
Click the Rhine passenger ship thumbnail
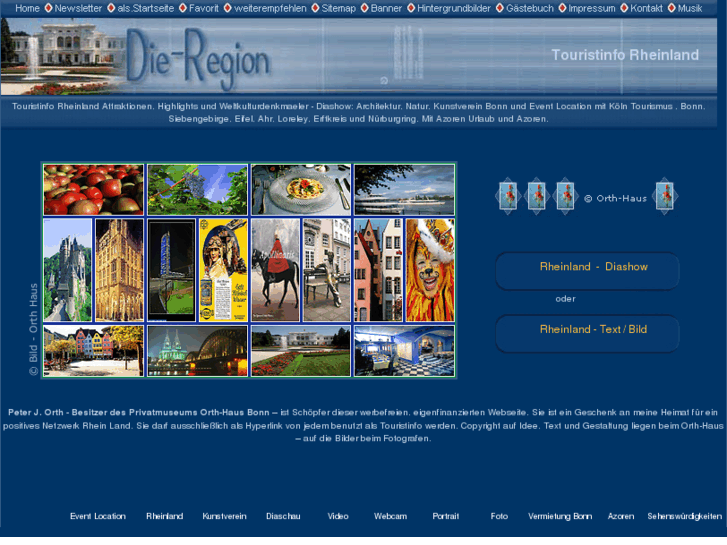pos(404,190)
